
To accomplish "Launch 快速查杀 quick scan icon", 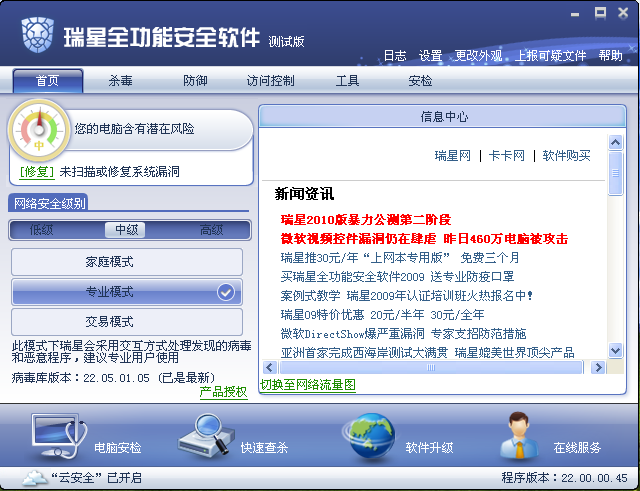I will click(206, 435).
